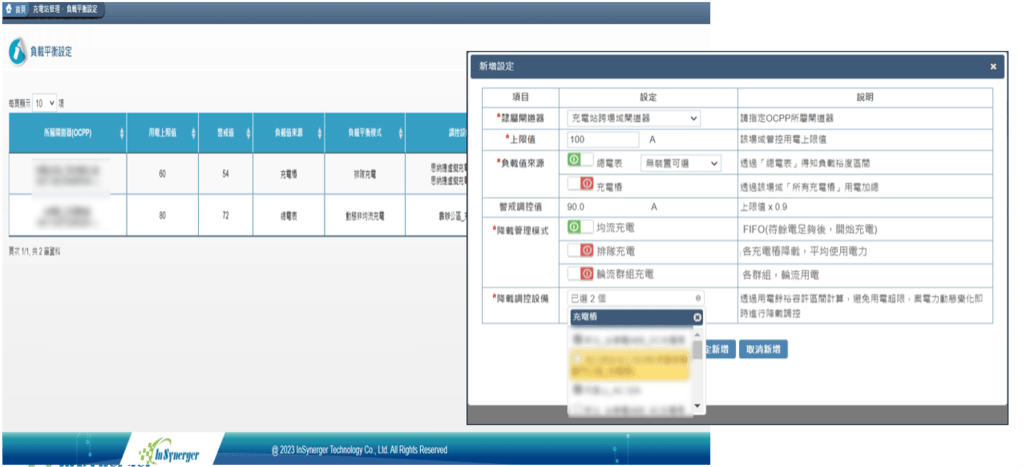Click the 警戒值 cell showing 72
Viewport: 1024px width, 467px height.
(x=225, y=215)
